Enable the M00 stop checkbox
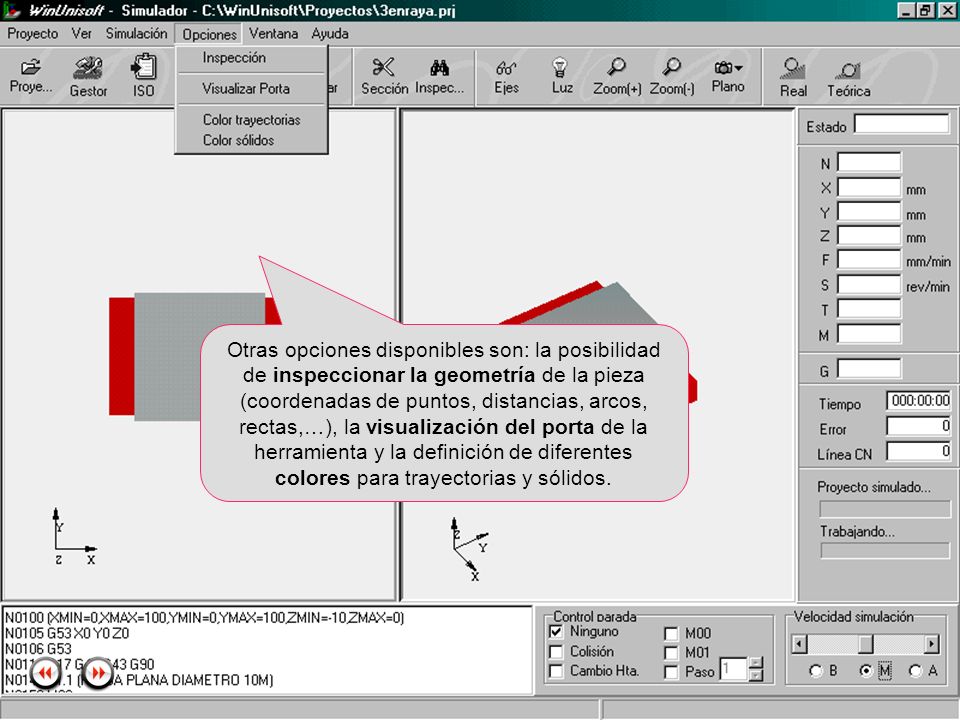The image size is (960, 720). coord(672,633)
